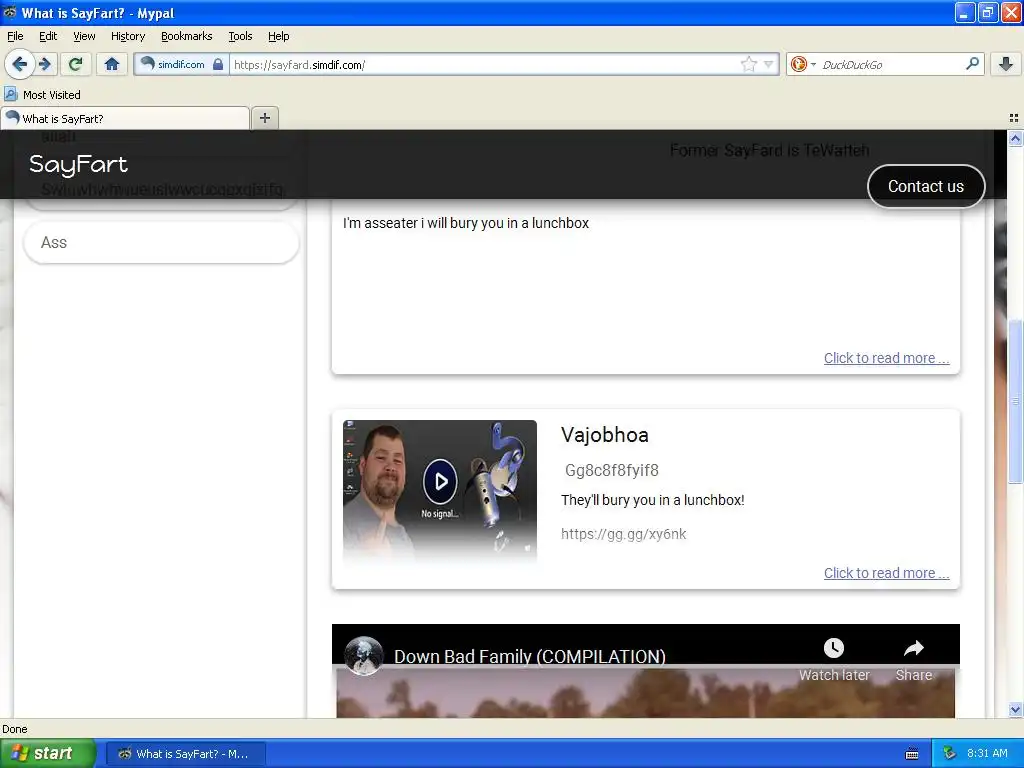Click the Most Visited bookmarks icon

pyautogui.click(x=10, y=94)
